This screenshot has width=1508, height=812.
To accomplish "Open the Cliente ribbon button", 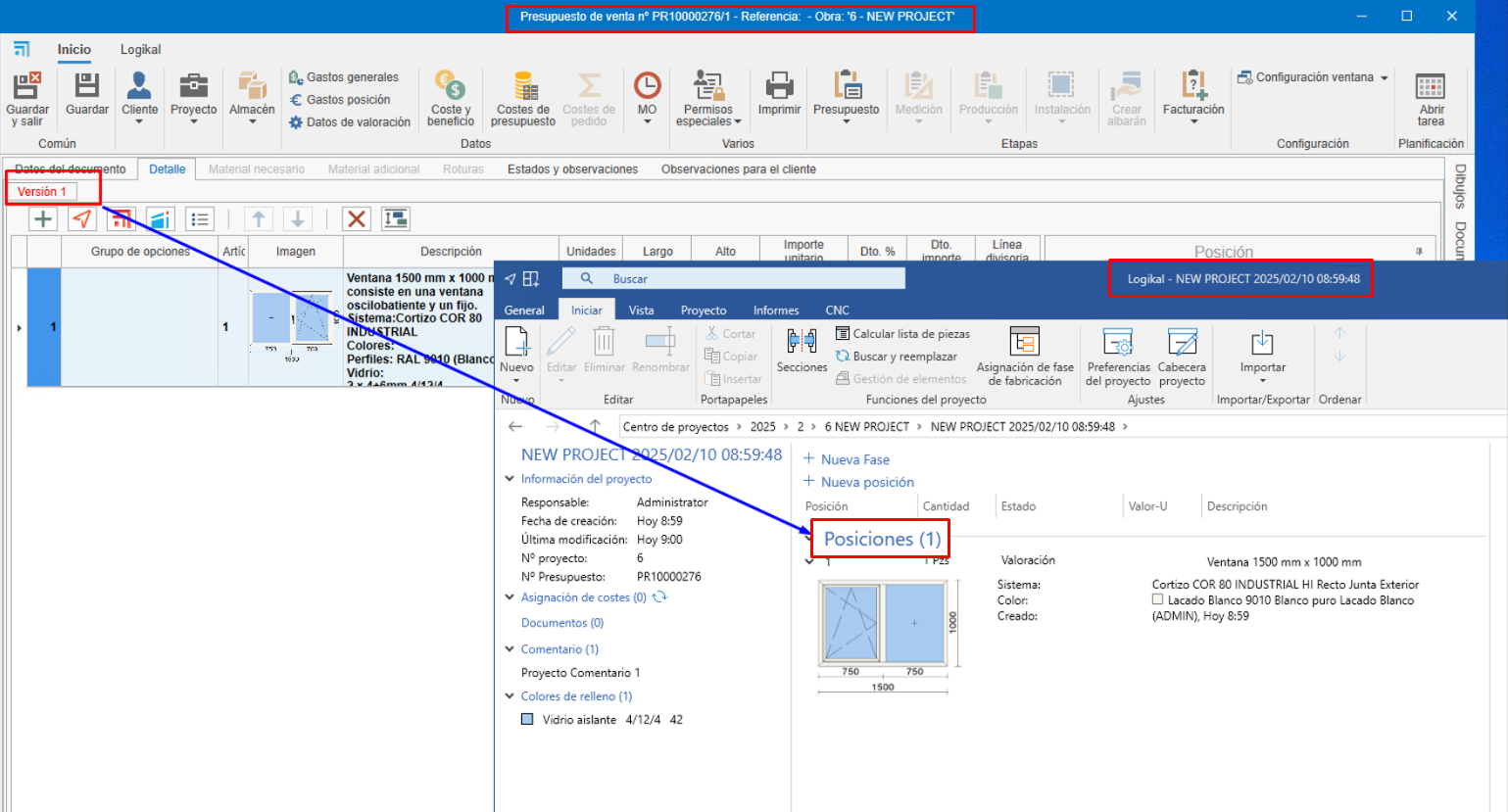I will (x=139, y=98).
